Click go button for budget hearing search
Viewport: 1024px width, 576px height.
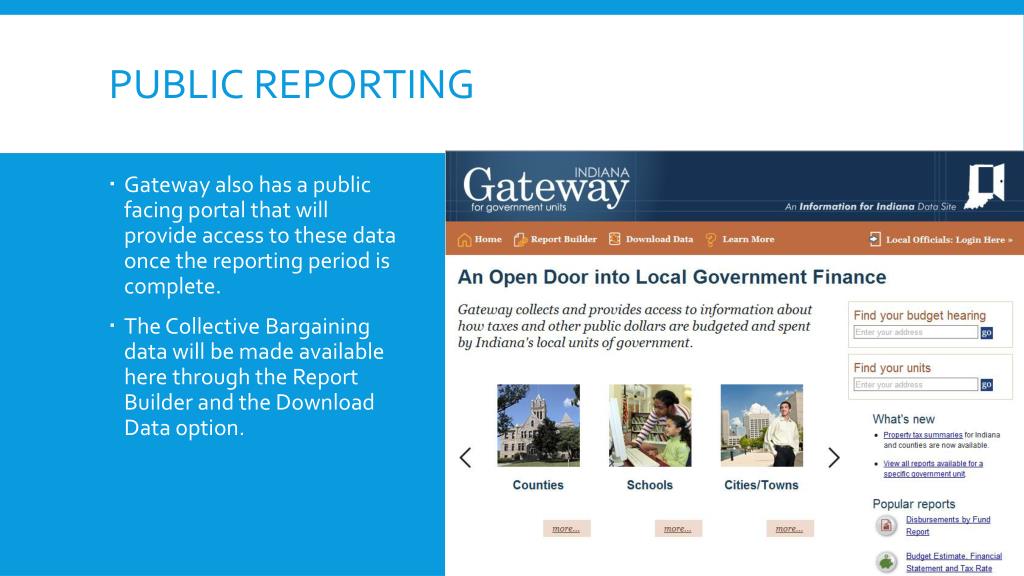(x=987, y=332)
